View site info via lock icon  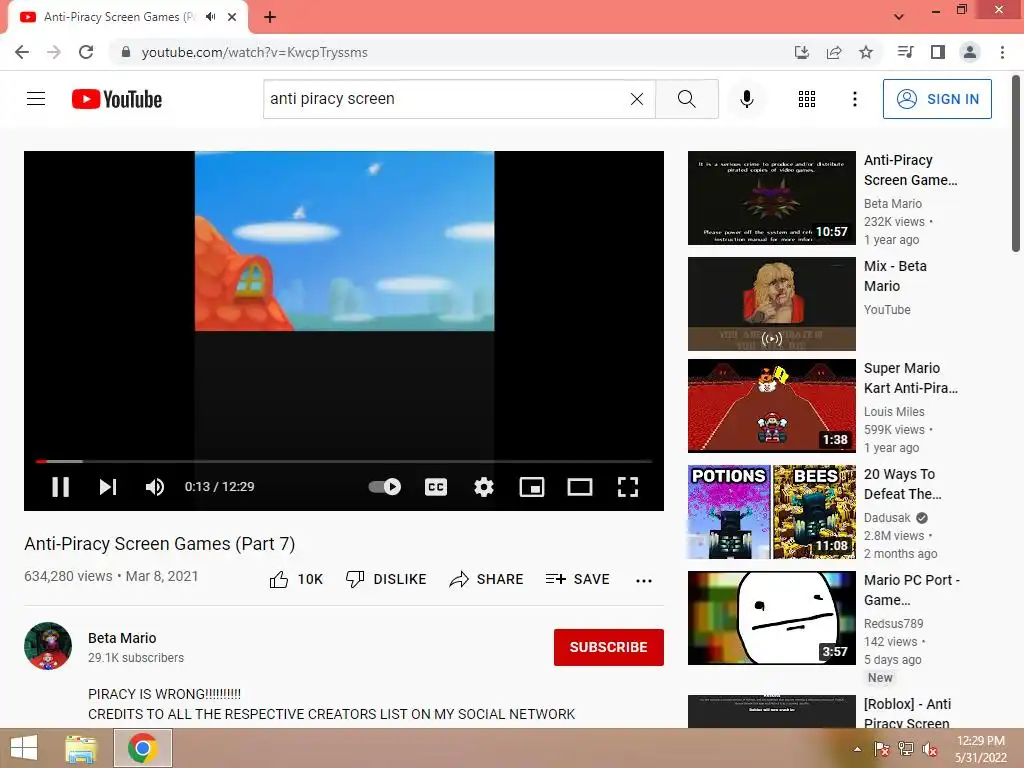coord(126,52)
